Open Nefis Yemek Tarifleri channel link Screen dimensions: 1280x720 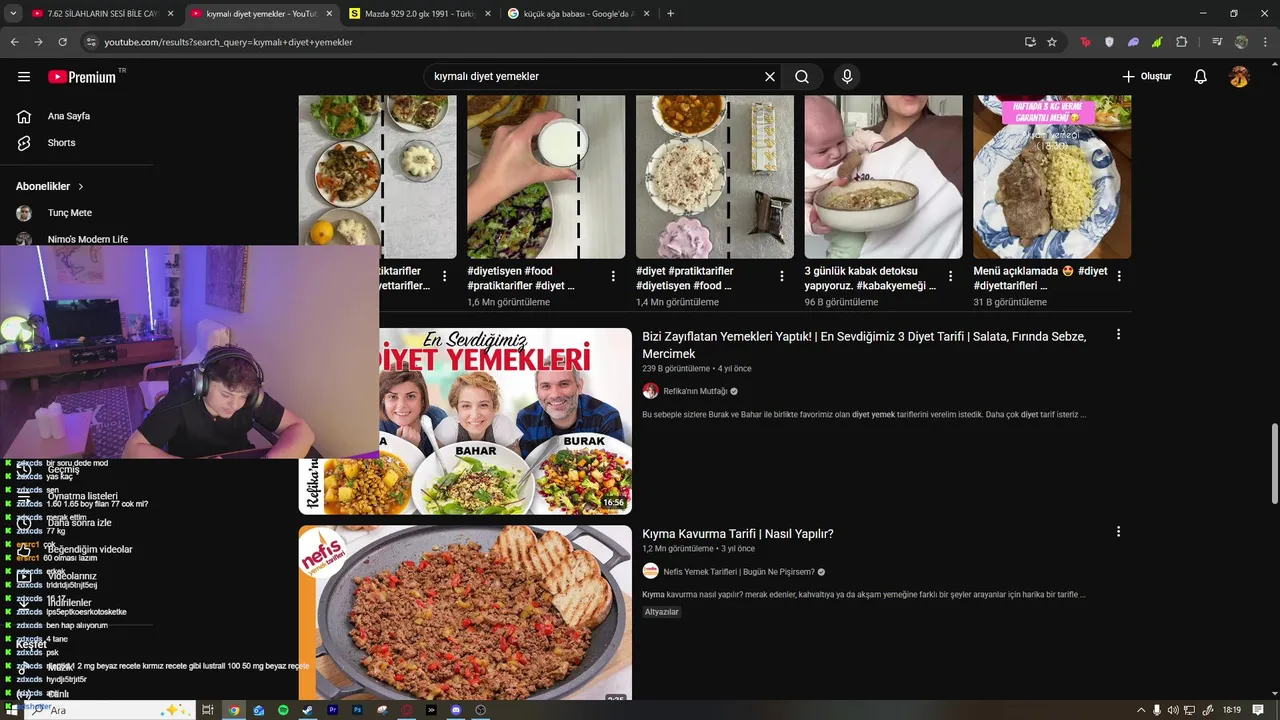click(x=739, y=572)
